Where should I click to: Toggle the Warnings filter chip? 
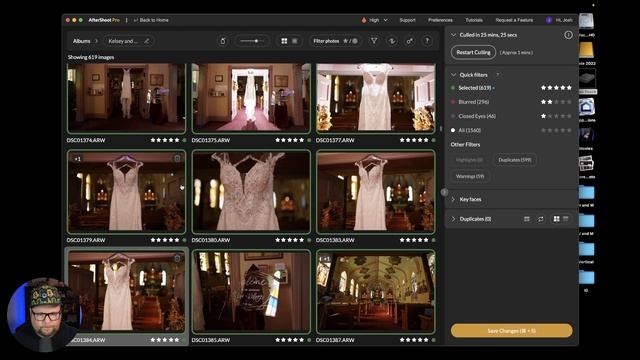[x=470, y=176]
